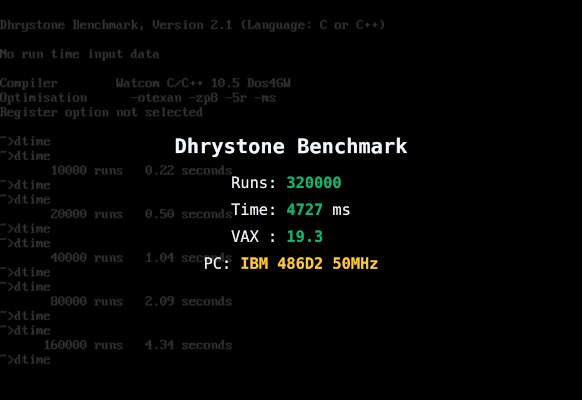Click the "Optimisation" label
Screen dimensions: 582x400
(x=43, y=98)
